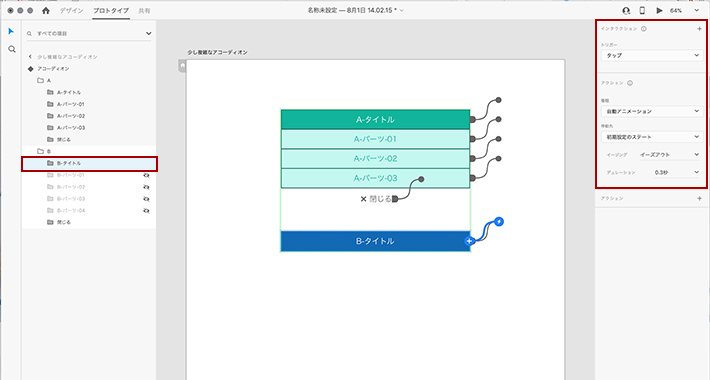The image size is (710, 380).
Task: Click blue B-タイトル bar on canvas
Action: pyautogui.click(x=375, y=241)
